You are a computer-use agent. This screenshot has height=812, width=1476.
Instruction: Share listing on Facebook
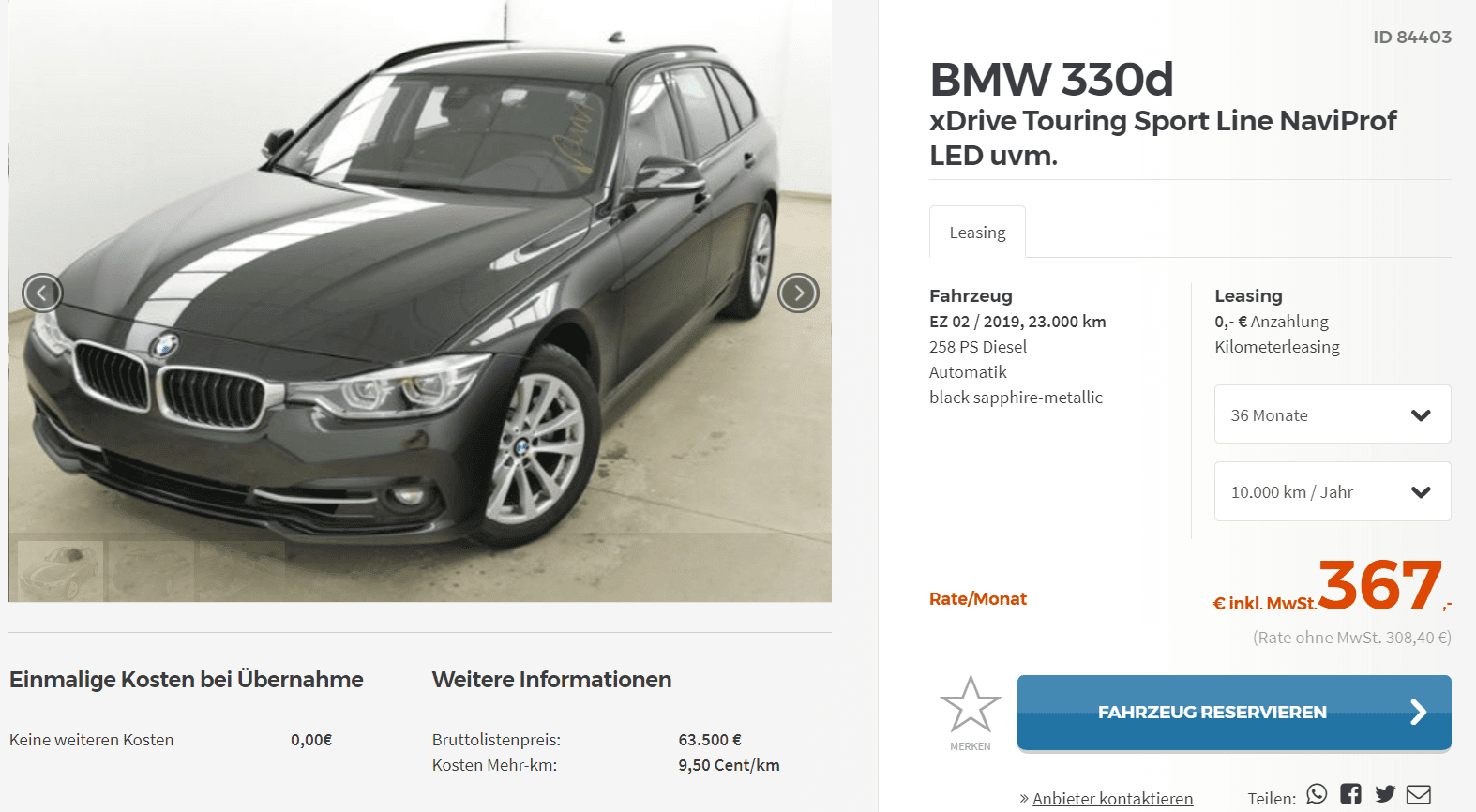tap(1350, 794)
